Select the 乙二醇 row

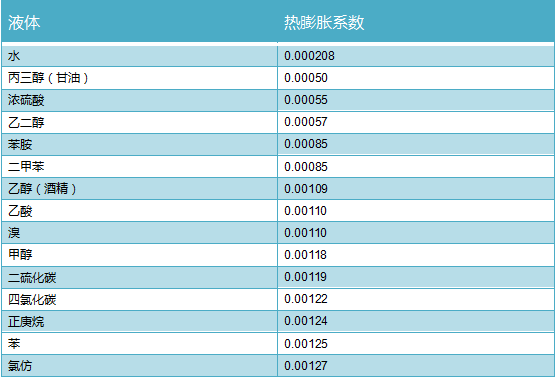point(278,122)
